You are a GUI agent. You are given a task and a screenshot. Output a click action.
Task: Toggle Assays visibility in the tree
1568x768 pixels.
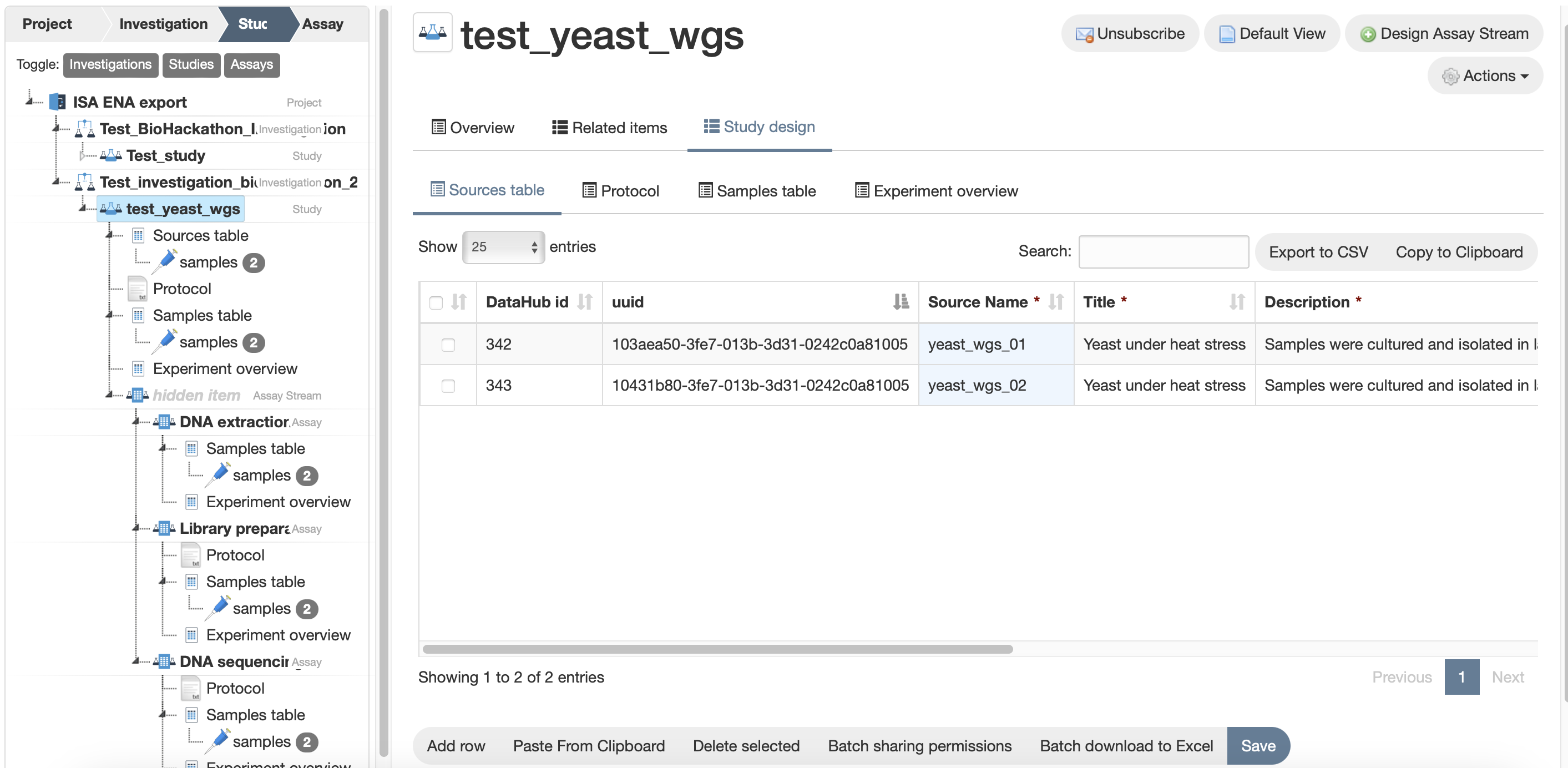pyautogui.click(x=252, y=64)
